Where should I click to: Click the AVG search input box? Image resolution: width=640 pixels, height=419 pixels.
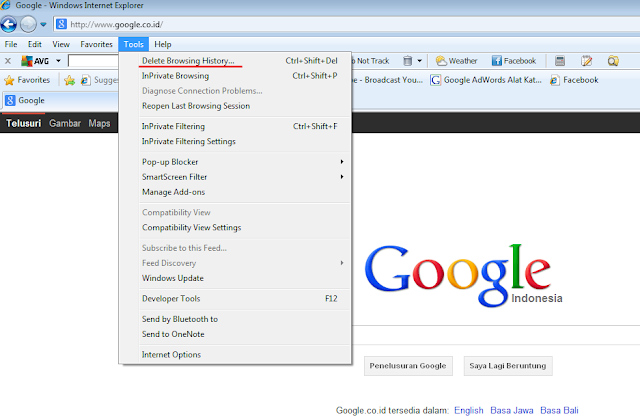pos(93,61)
